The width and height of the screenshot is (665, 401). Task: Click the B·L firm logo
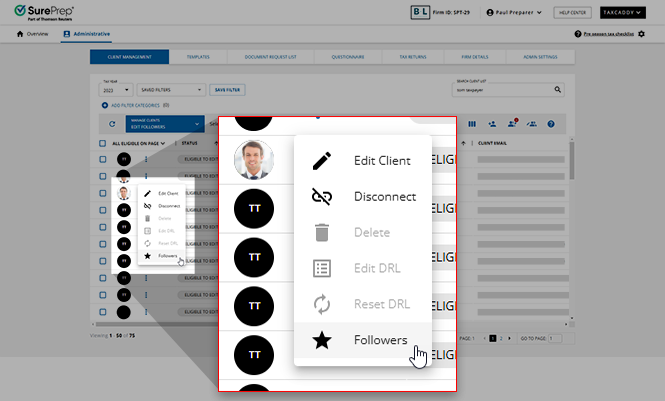click(x=420, y=12)
